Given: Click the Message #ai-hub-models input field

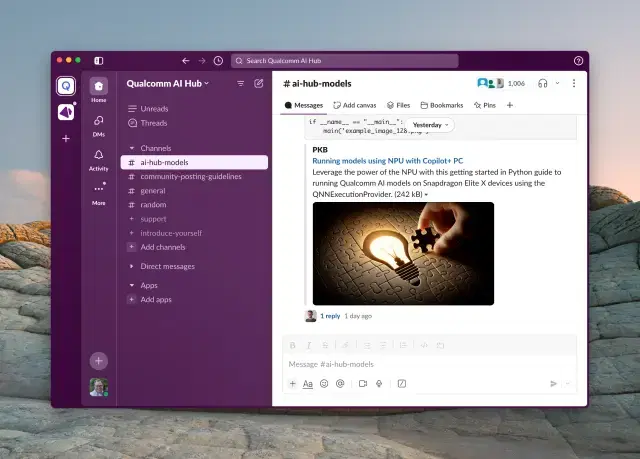Looking at the screenshot, I should (420, 364).
